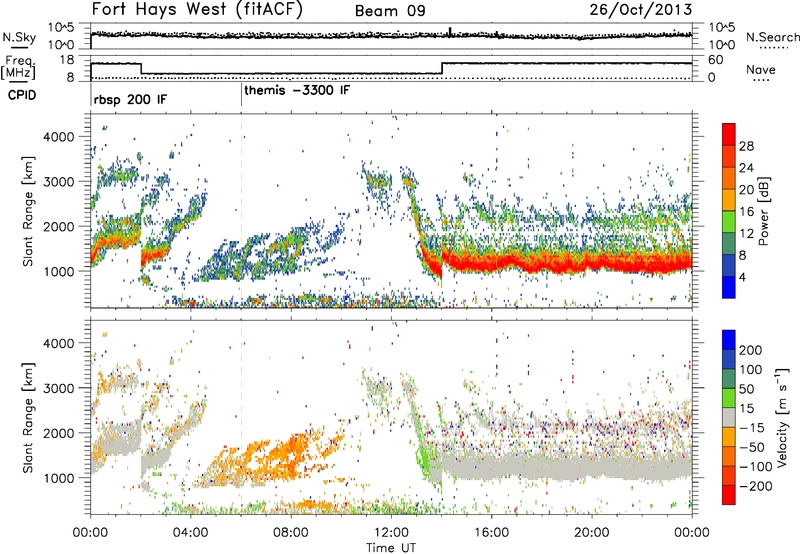Click the '28' Power colorbar tick label
This screenshot has height=554, width=800.
746,146
